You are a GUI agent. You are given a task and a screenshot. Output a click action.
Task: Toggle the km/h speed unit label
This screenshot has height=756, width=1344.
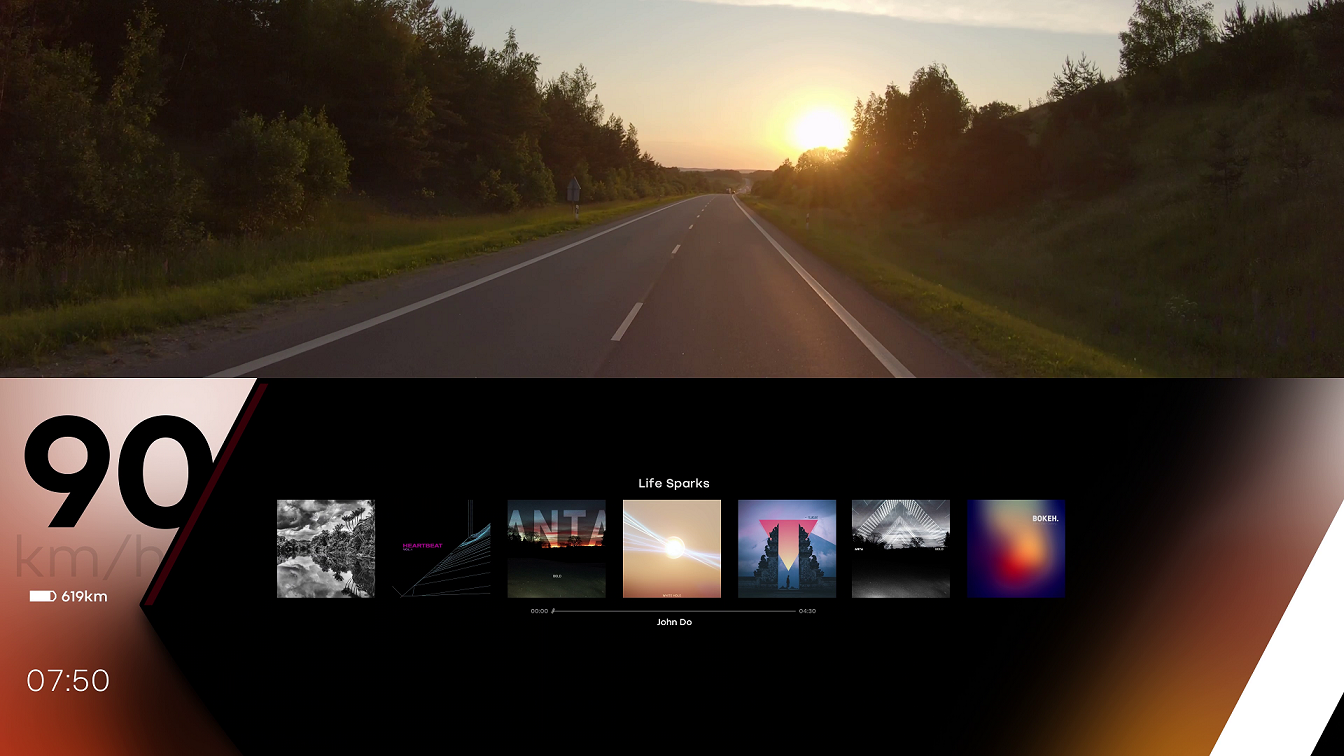(x=85, y=558)
